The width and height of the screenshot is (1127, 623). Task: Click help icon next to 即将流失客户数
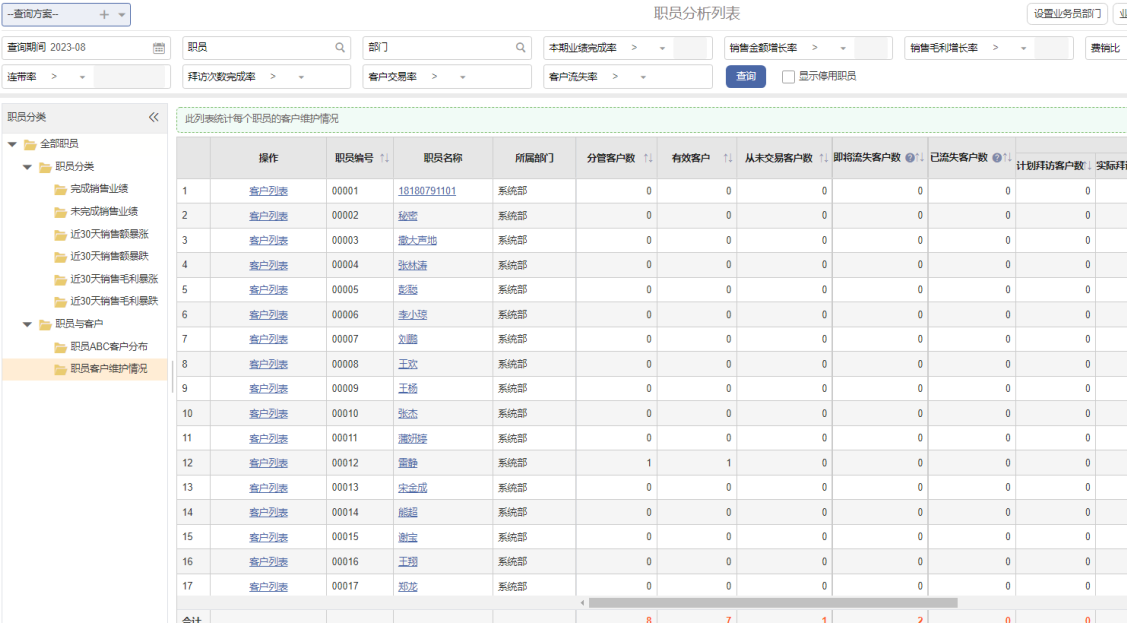coord(910,158)
